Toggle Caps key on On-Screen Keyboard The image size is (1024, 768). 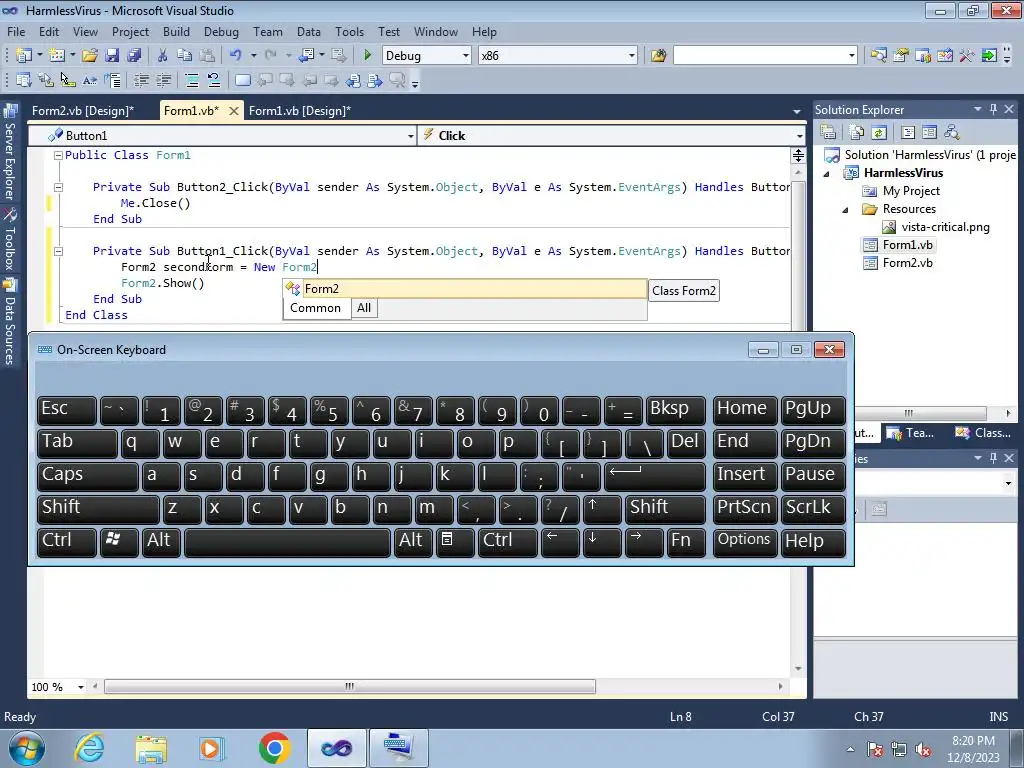click(x=86, y=475)
